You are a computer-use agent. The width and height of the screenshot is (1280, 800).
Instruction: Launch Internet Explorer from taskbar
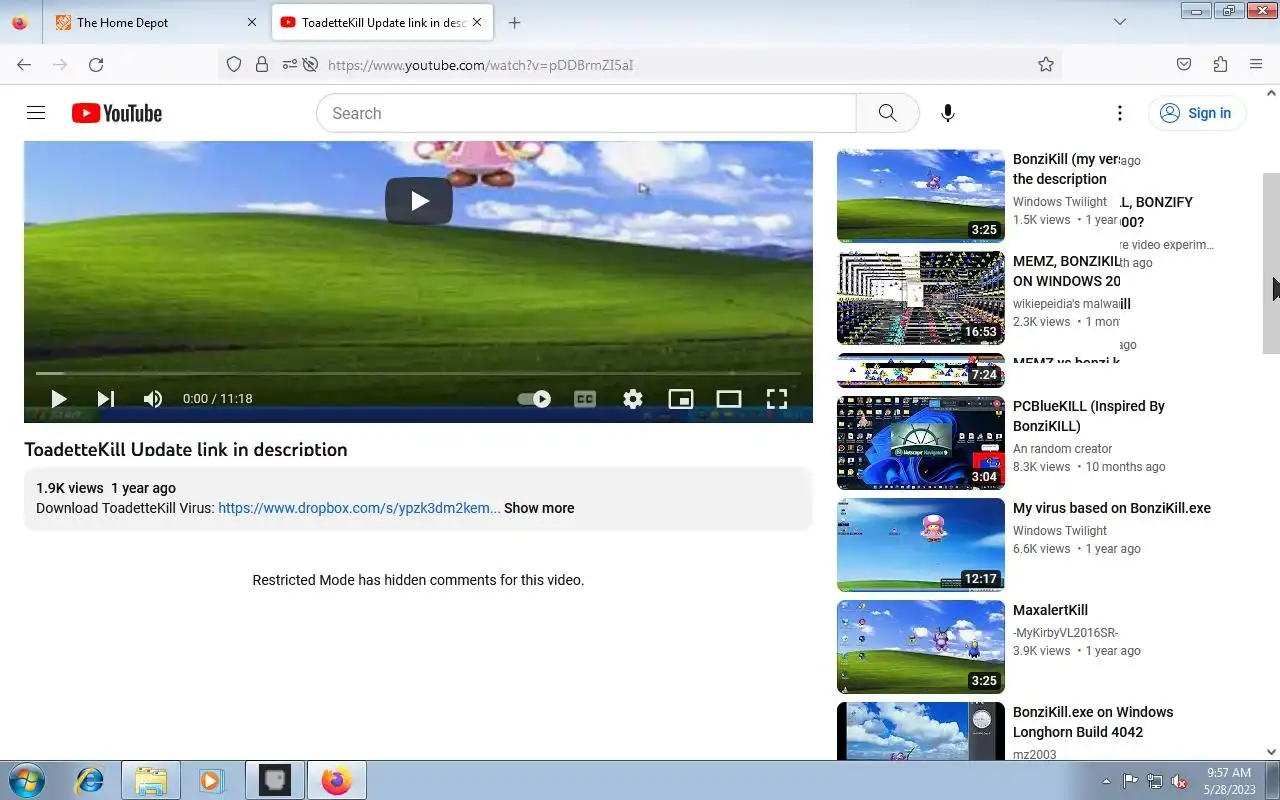pyautogui.click(x=90, y=780)
